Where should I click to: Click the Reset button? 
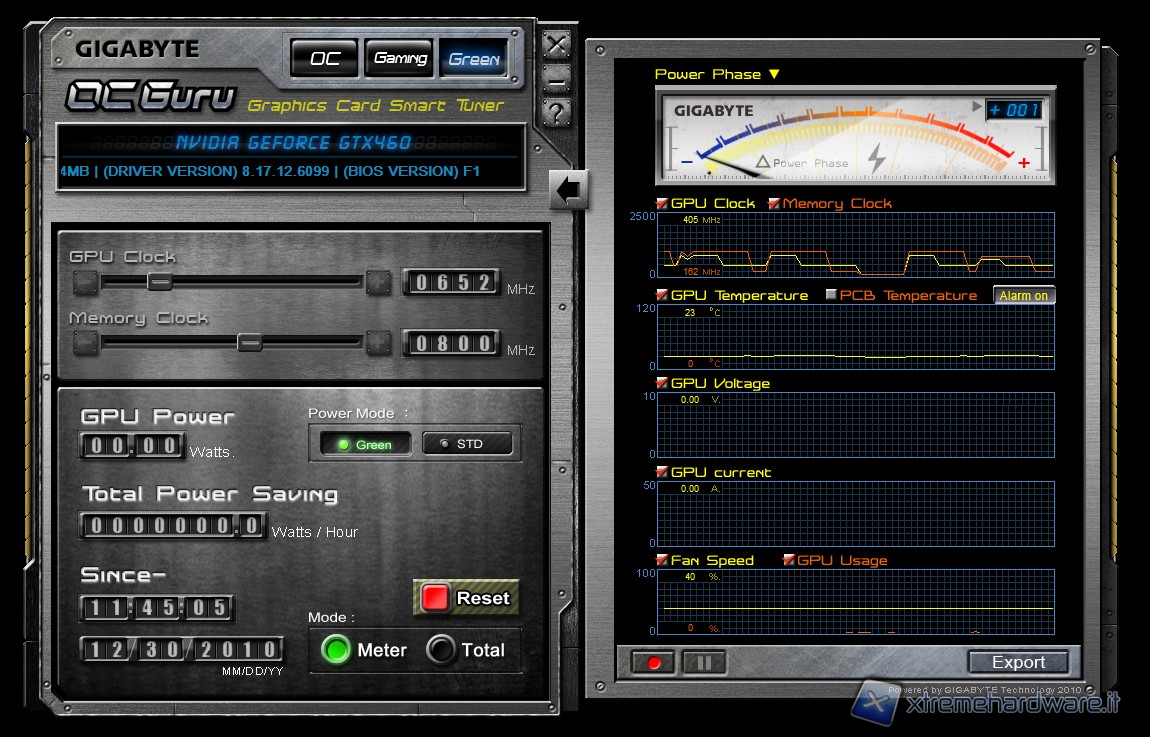[x=466, y=598]
